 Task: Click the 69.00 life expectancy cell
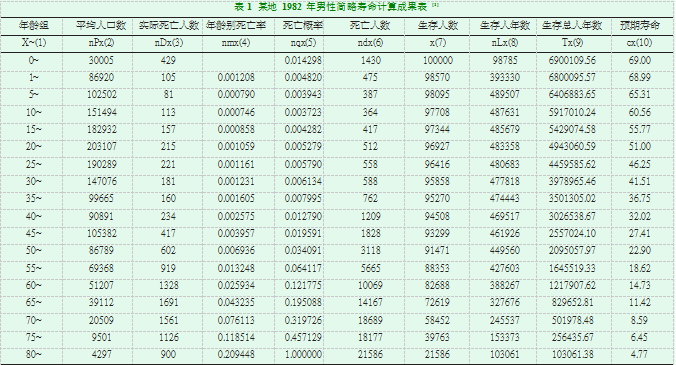640,60
